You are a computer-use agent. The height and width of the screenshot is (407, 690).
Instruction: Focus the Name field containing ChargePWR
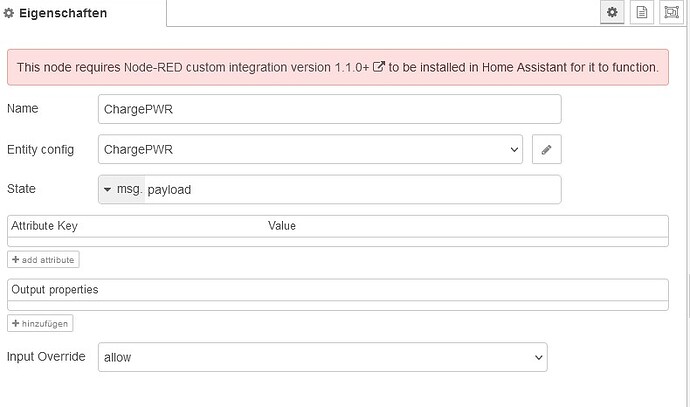tap(330, 109)
